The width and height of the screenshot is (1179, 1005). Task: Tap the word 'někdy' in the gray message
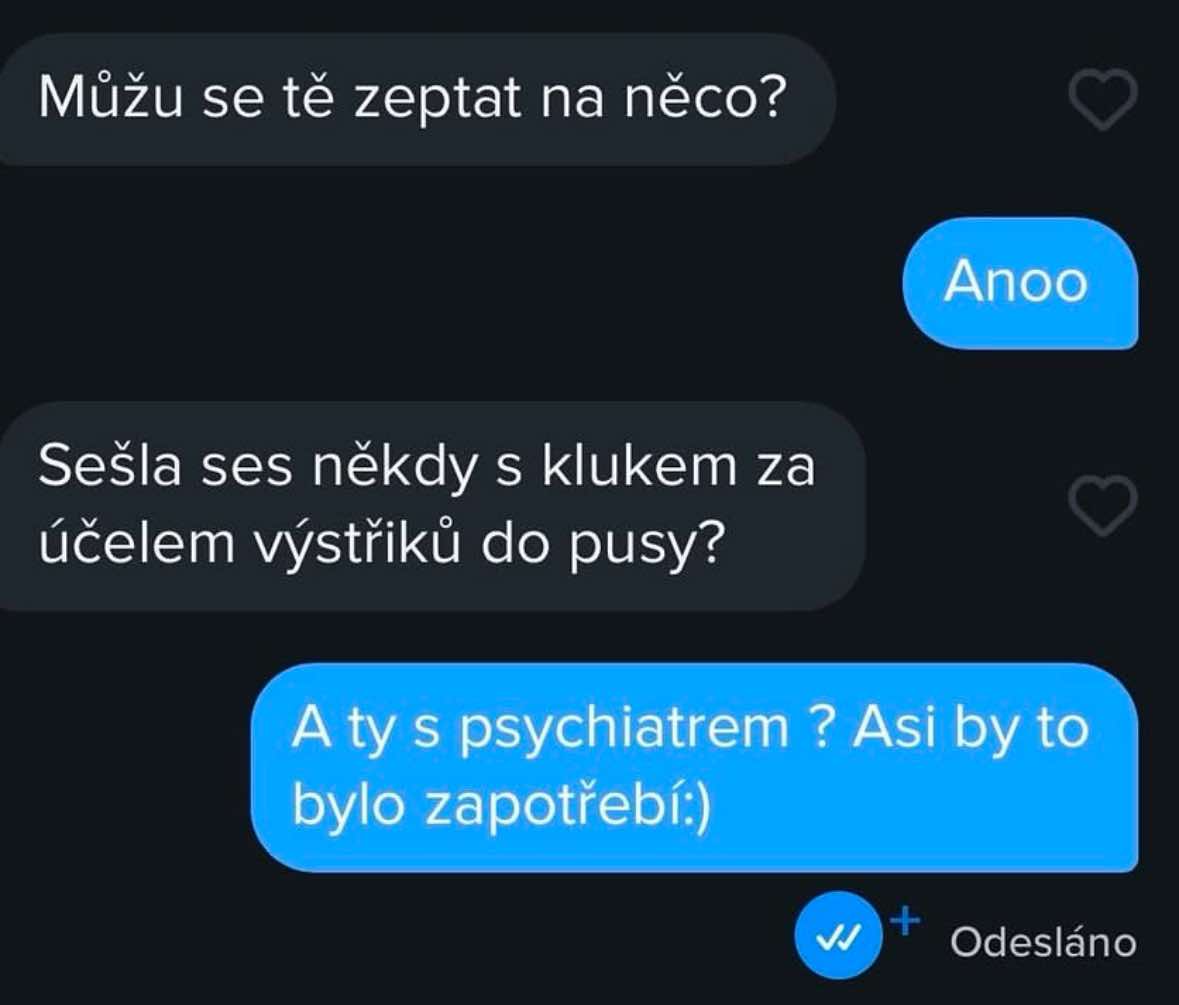[395, 467]
